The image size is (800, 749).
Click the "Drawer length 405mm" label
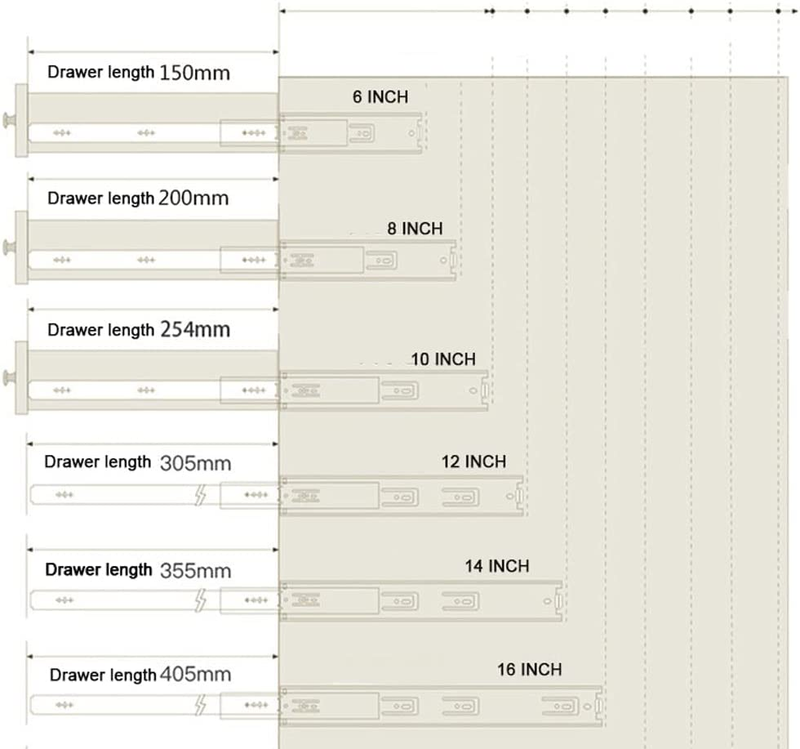click(x=140, y=675)
